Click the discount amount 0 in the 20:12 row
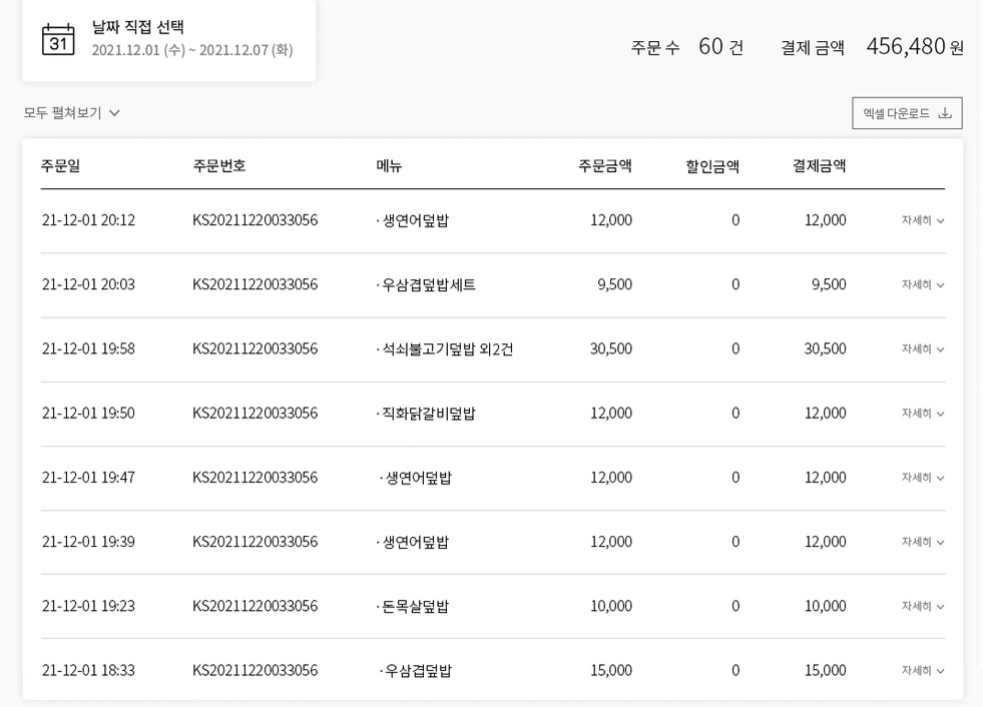983x707 pixels. tap(735, 221)
